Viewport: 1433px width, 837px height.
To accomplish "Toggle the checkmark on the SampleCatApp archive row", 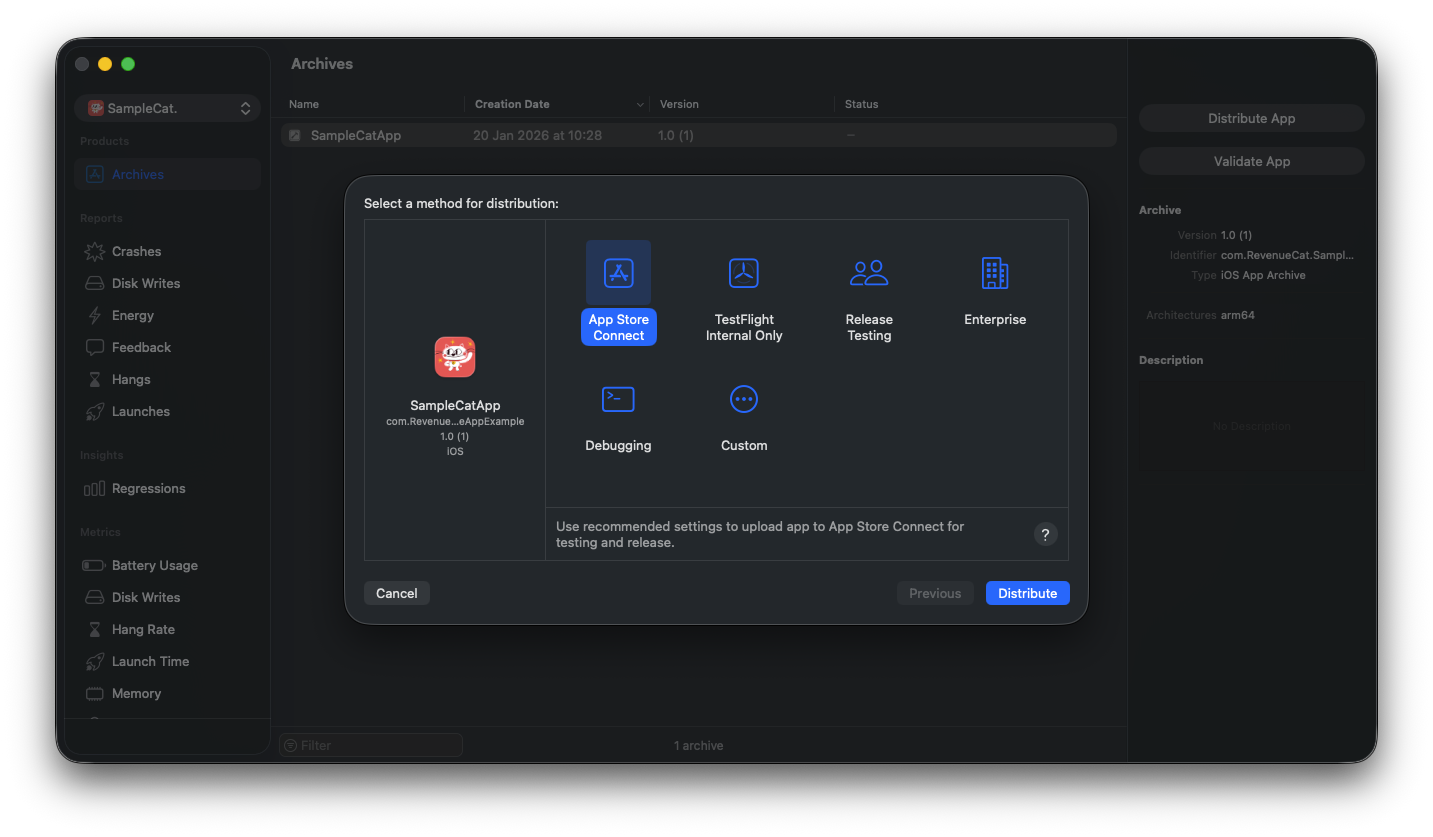I will (294, 134).
